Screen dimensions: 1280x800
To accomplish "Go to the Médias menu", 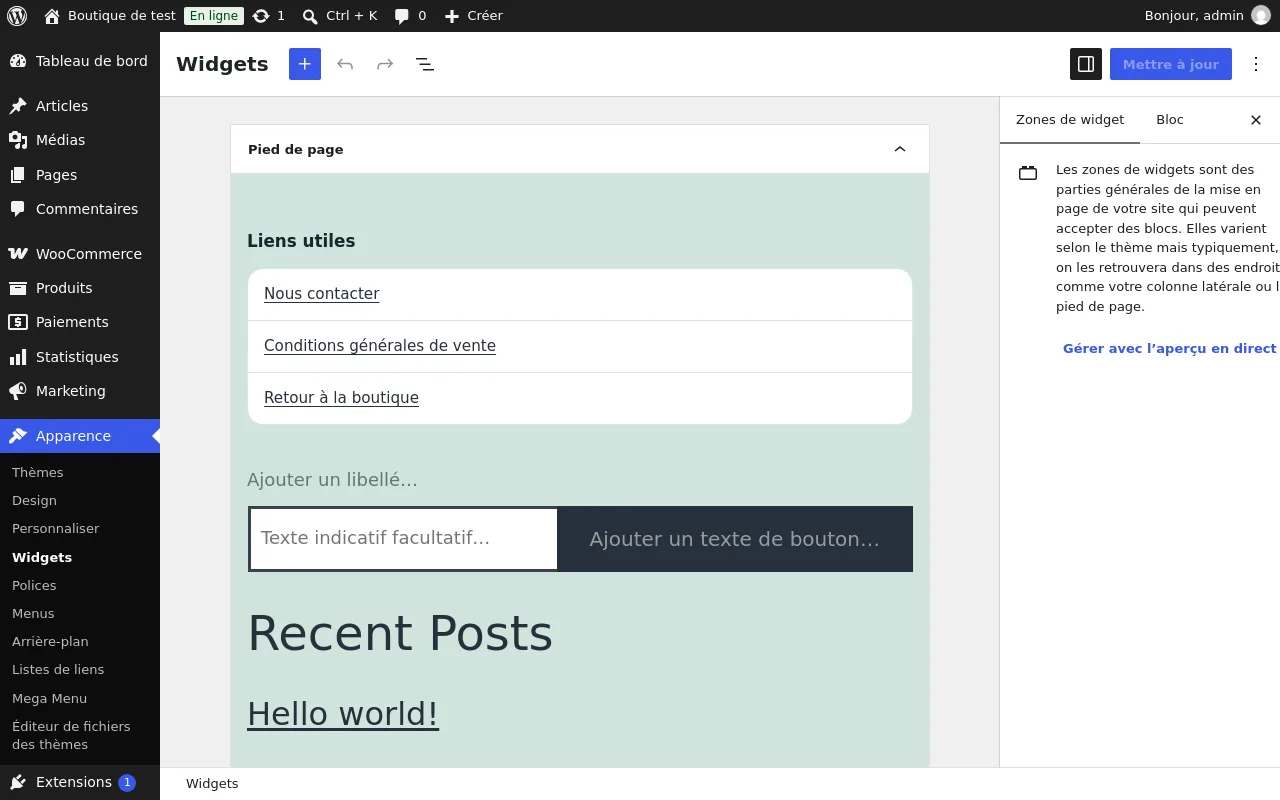I will [80, 140].
